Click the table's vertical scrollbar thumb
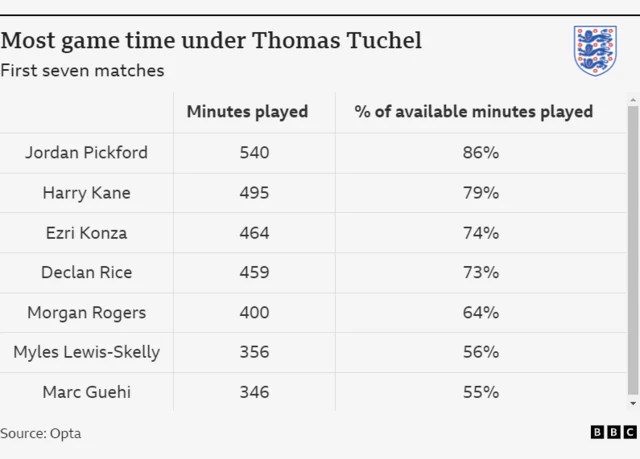 632,250
